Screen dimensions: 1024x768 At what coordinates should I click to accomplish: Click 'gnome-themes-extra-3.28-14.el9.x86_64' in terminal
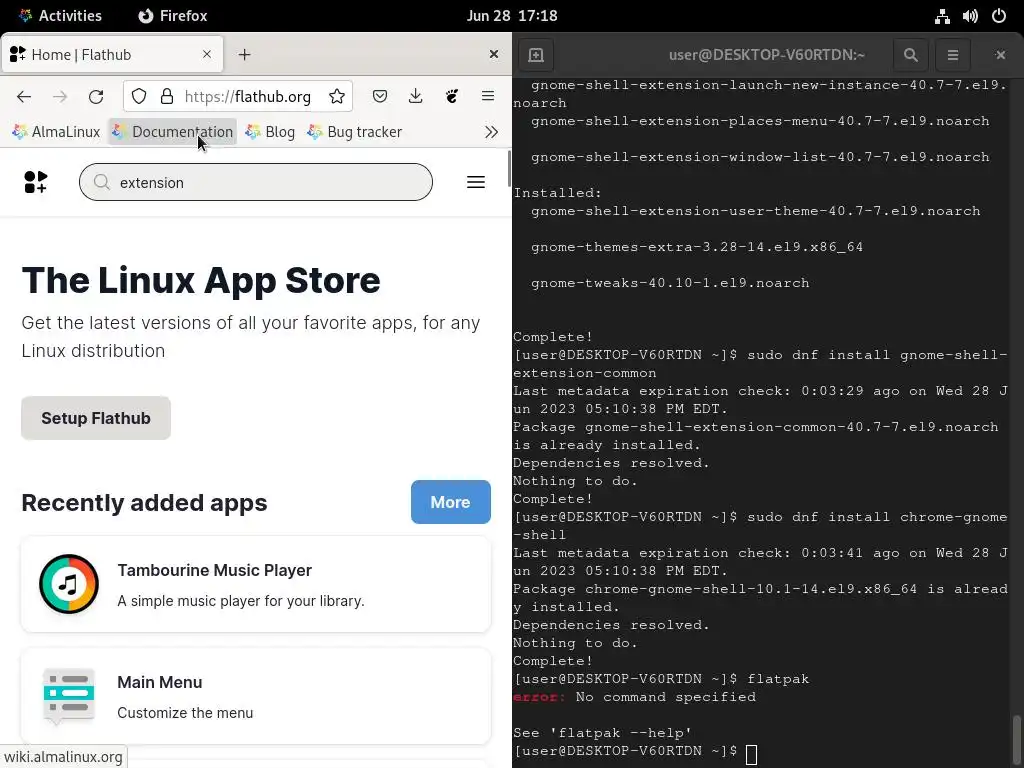697,247
